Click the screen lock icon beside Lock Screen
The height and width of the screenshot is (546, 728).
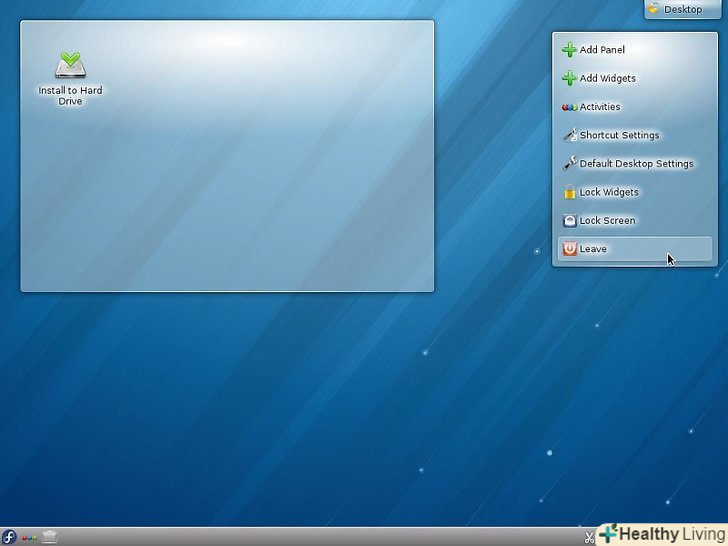click(x=569, y=221)
